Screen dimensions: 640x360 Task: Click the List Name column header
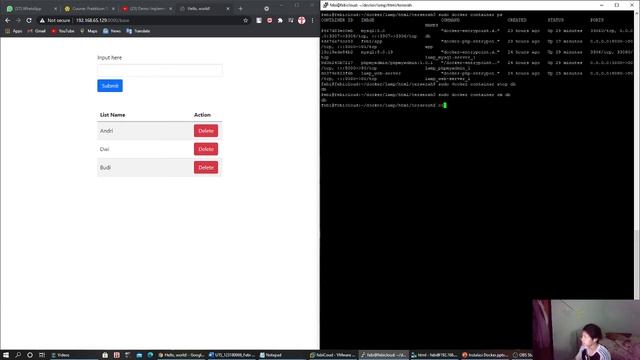(x=113, y=115)
